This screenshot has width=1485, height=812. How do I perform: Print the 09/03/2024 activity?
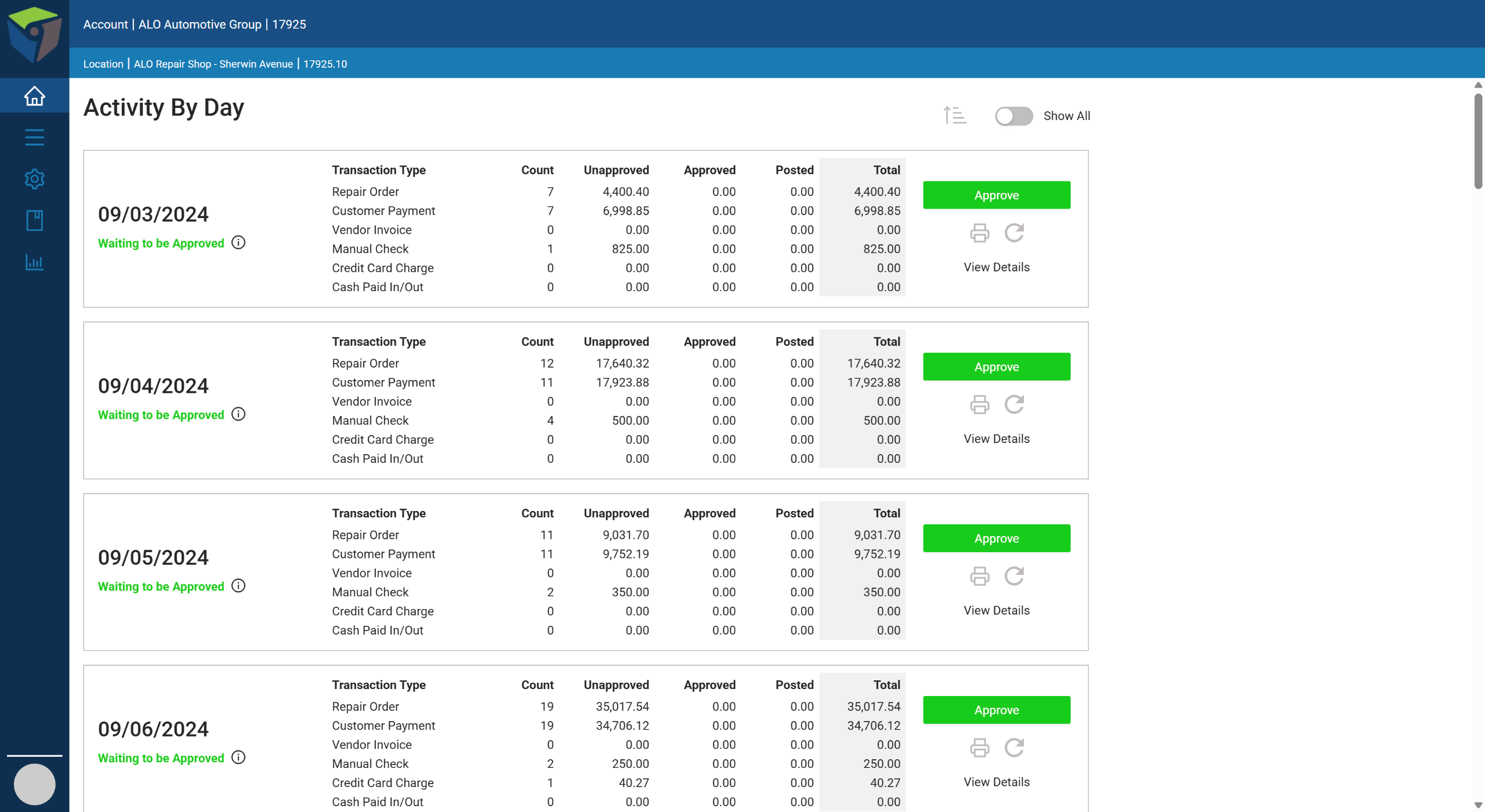[979, 233]
